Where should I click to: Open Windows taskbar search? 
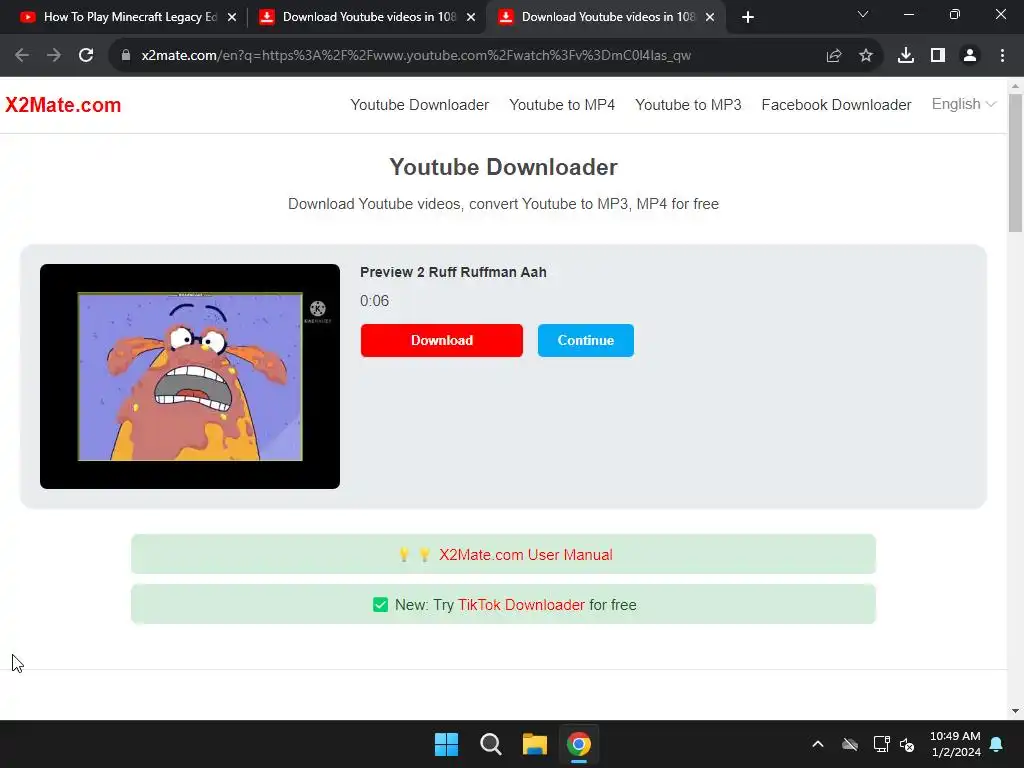click(490, 744)
